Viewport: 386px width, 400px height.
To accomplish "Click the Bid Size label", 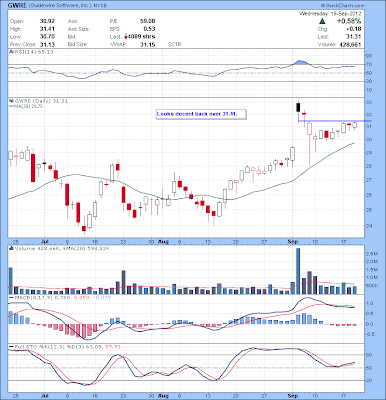I will click(x=77, y=44).
